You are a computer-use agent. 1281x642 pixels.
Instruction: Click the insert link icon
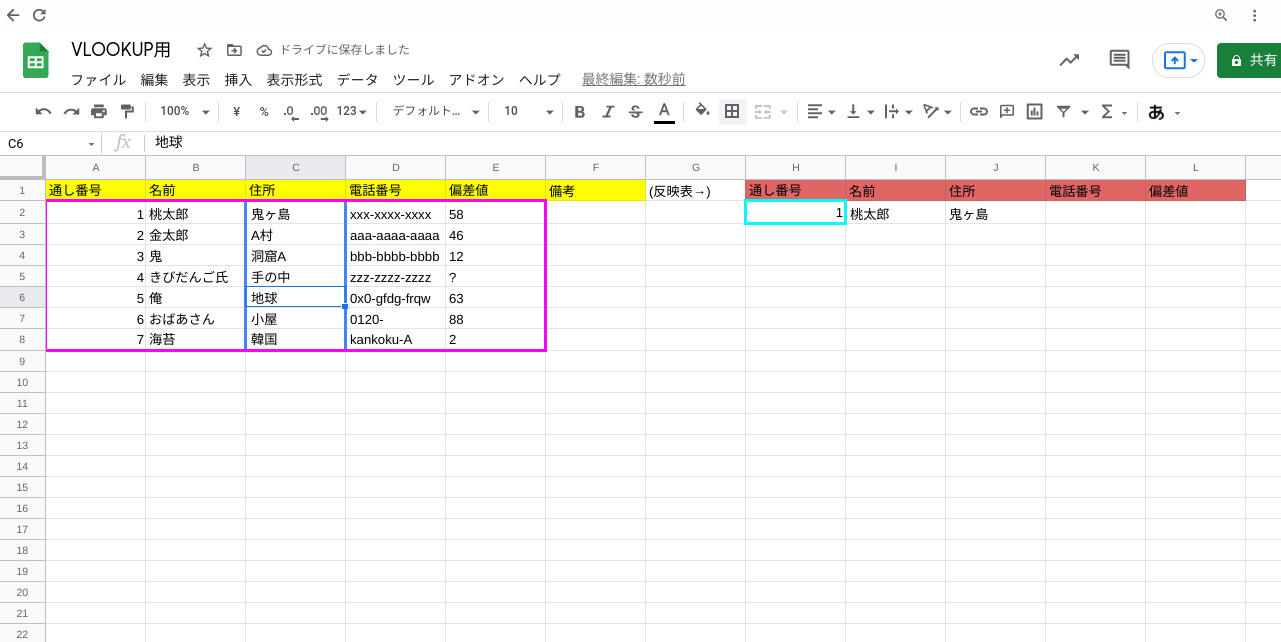point(979,111)
